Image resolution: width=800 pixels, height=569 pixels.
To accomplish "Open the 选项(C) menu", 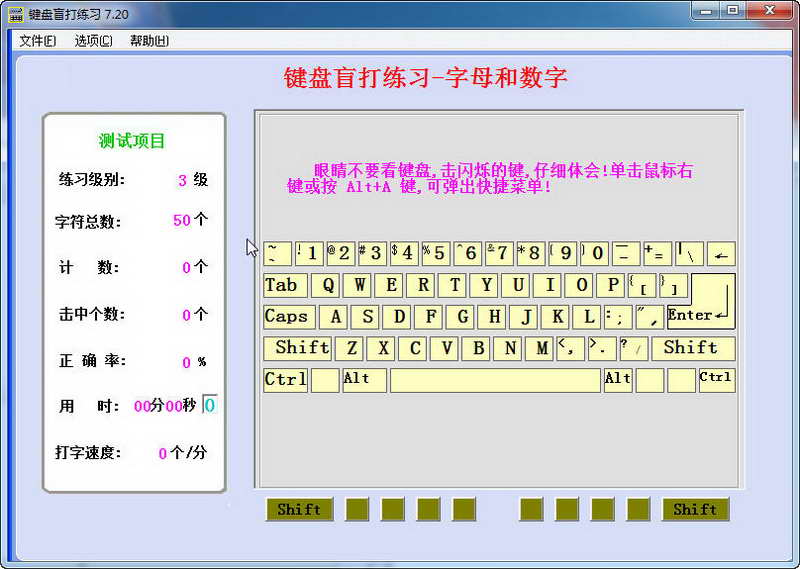I will 93,41.
